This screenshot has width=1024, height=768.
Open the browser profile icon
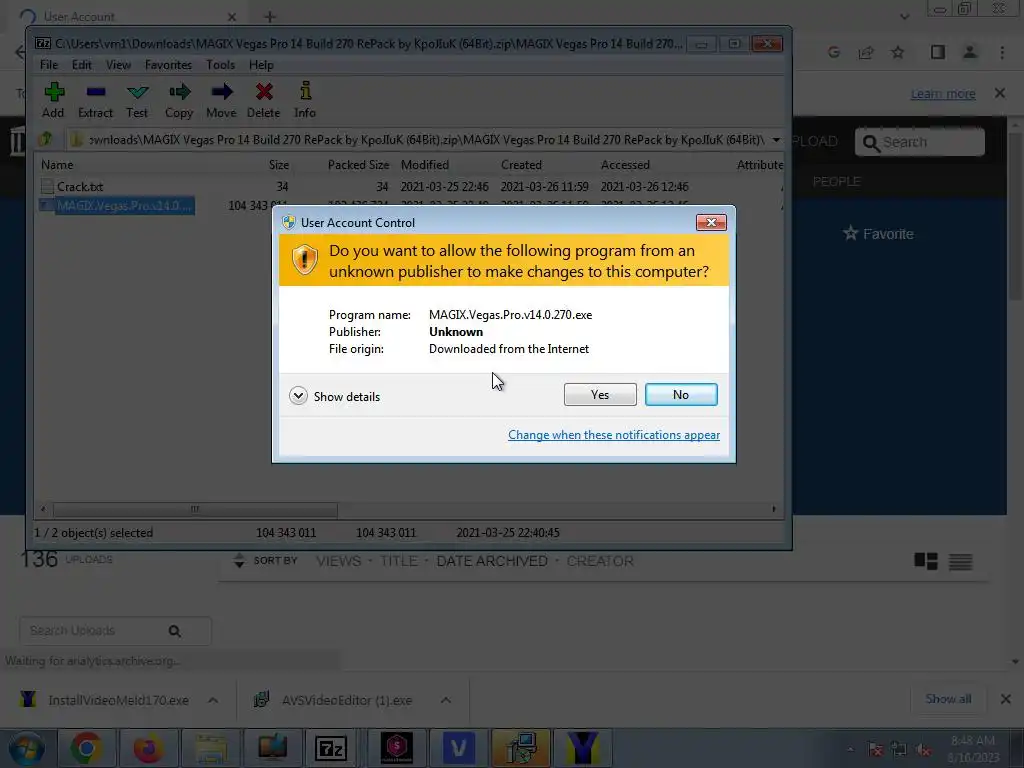click(970, 52)
